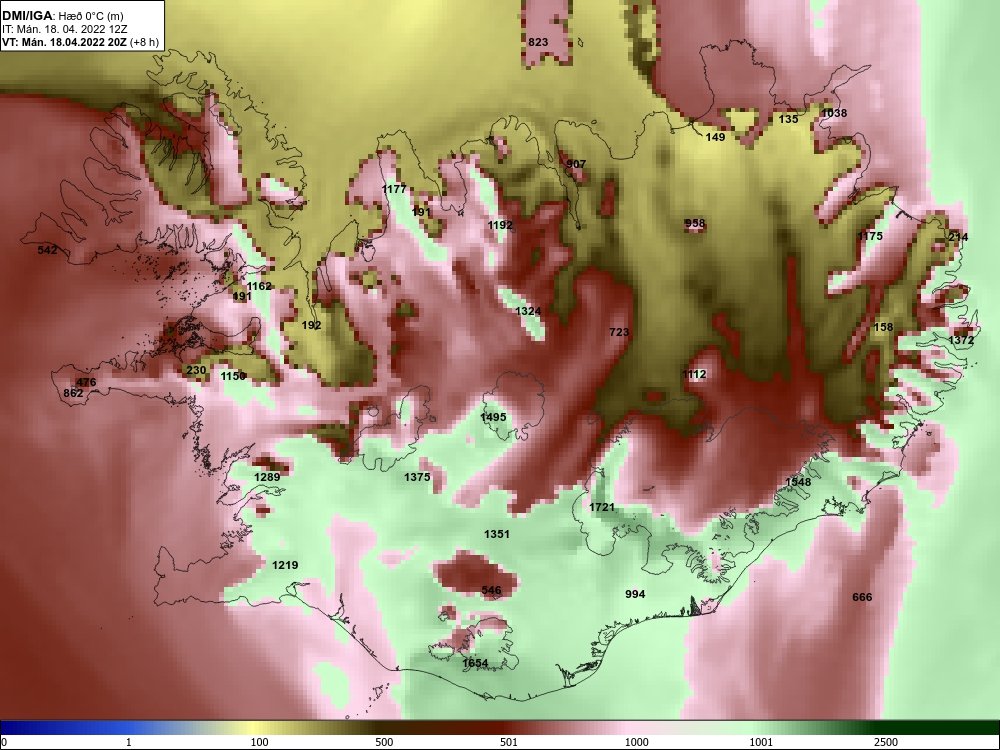
Task: Click the 1192 height label
Action: click(500, 225)
